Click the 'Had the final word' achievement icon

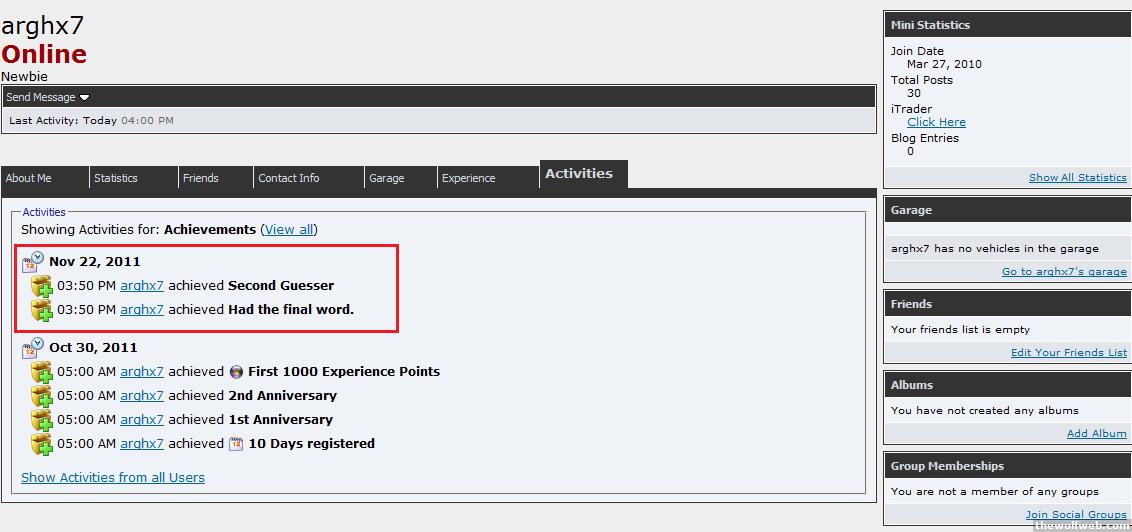41,310
